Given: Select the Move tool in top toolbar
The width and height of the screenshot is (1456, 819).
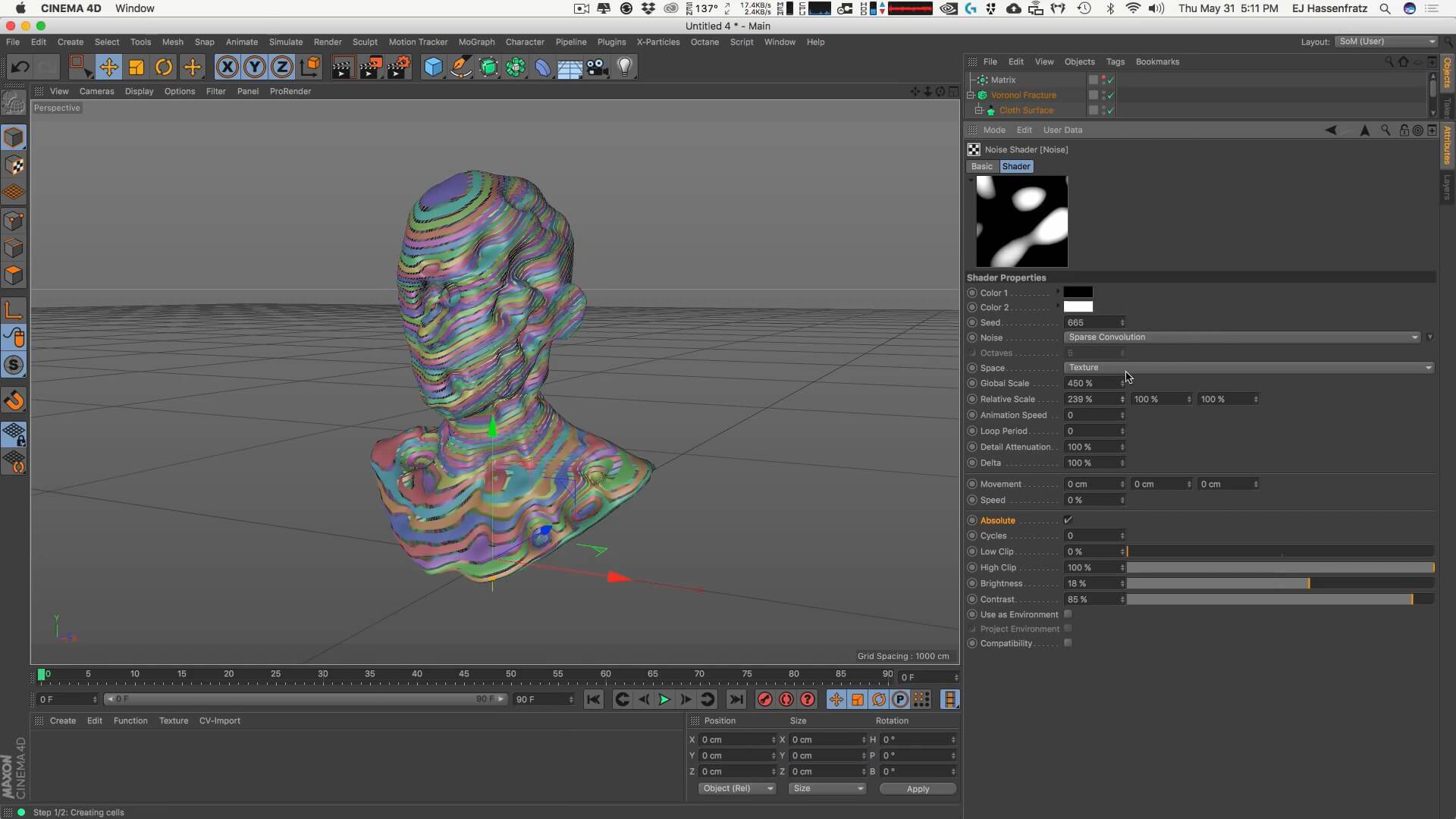Looking at the screenshot, I should (x=108, y=67).
